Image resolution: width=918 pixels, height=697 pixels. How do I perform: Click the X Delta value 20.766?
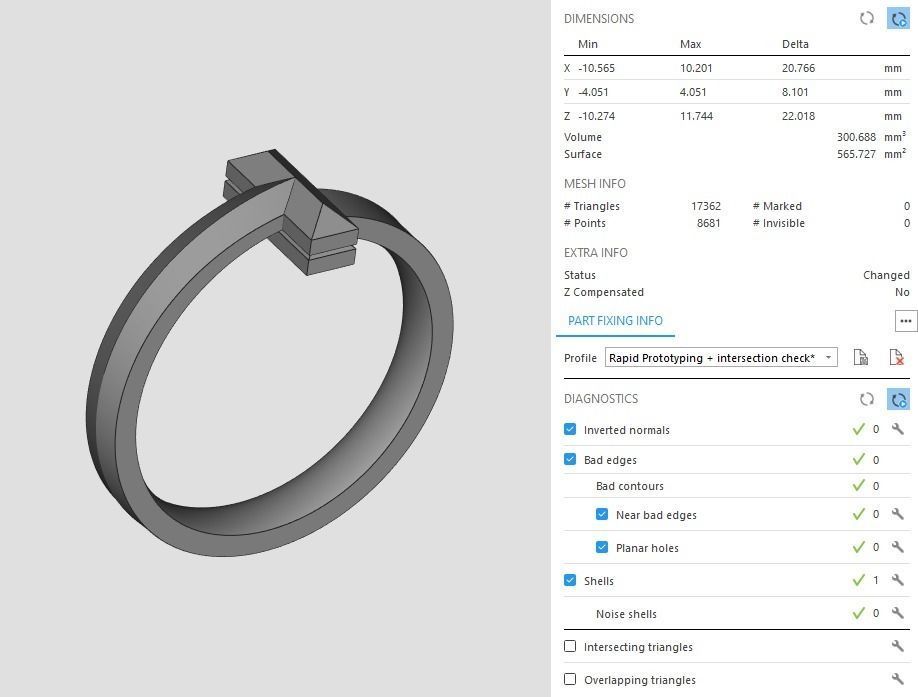799,68
